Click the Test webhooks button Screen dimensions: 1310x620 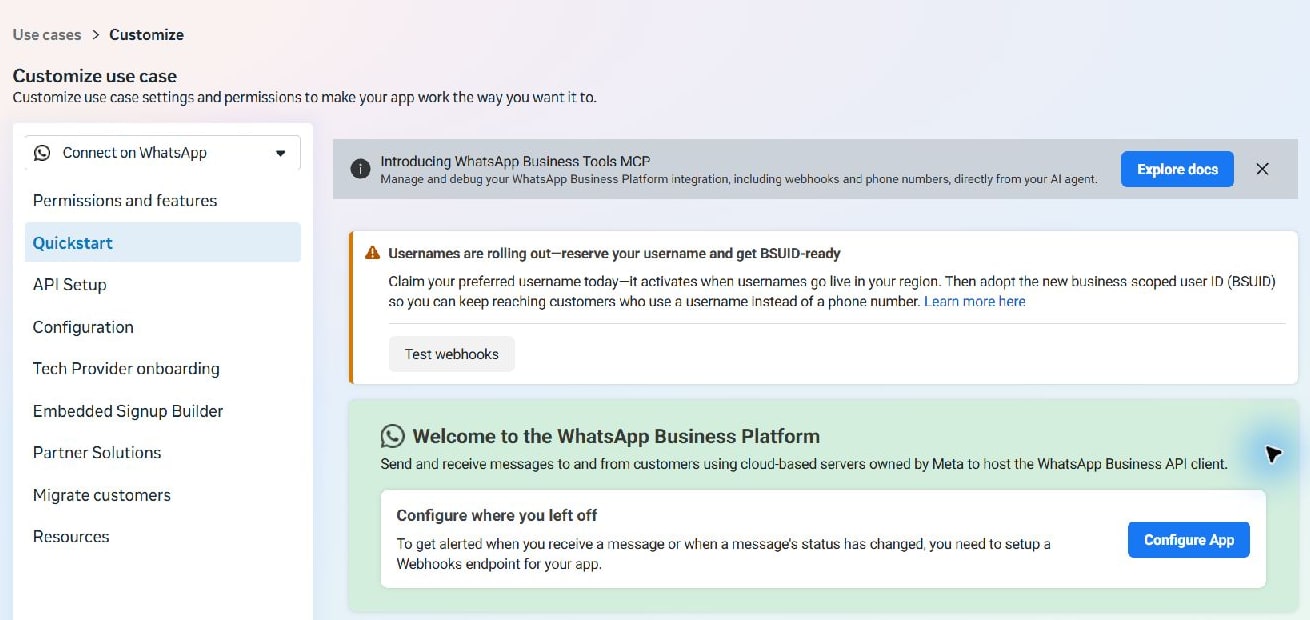451,354
